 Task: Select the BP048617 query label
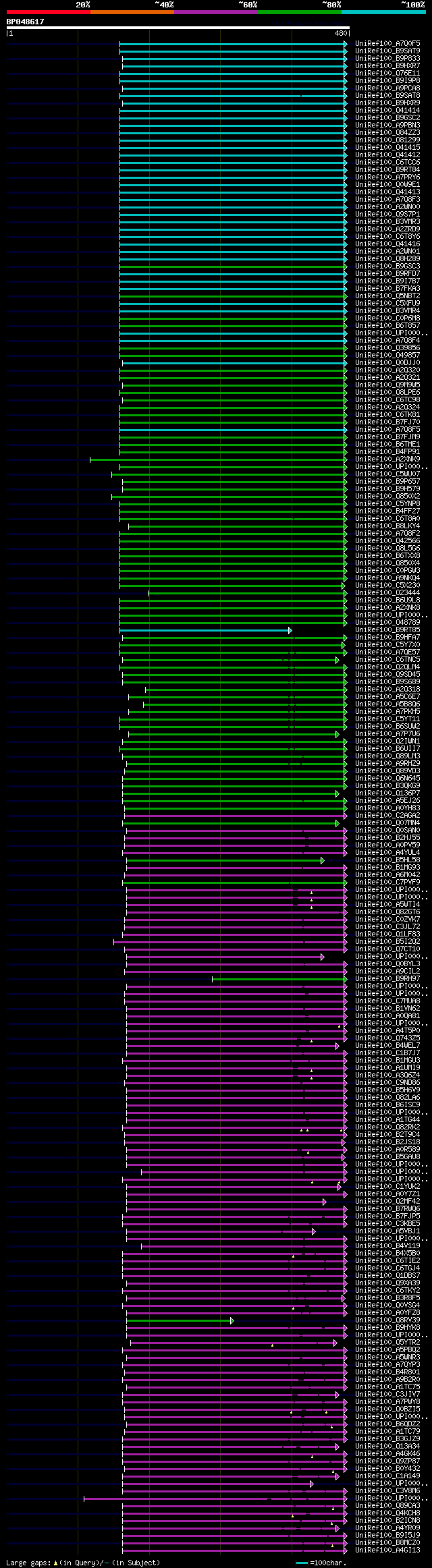coord(26,22)
